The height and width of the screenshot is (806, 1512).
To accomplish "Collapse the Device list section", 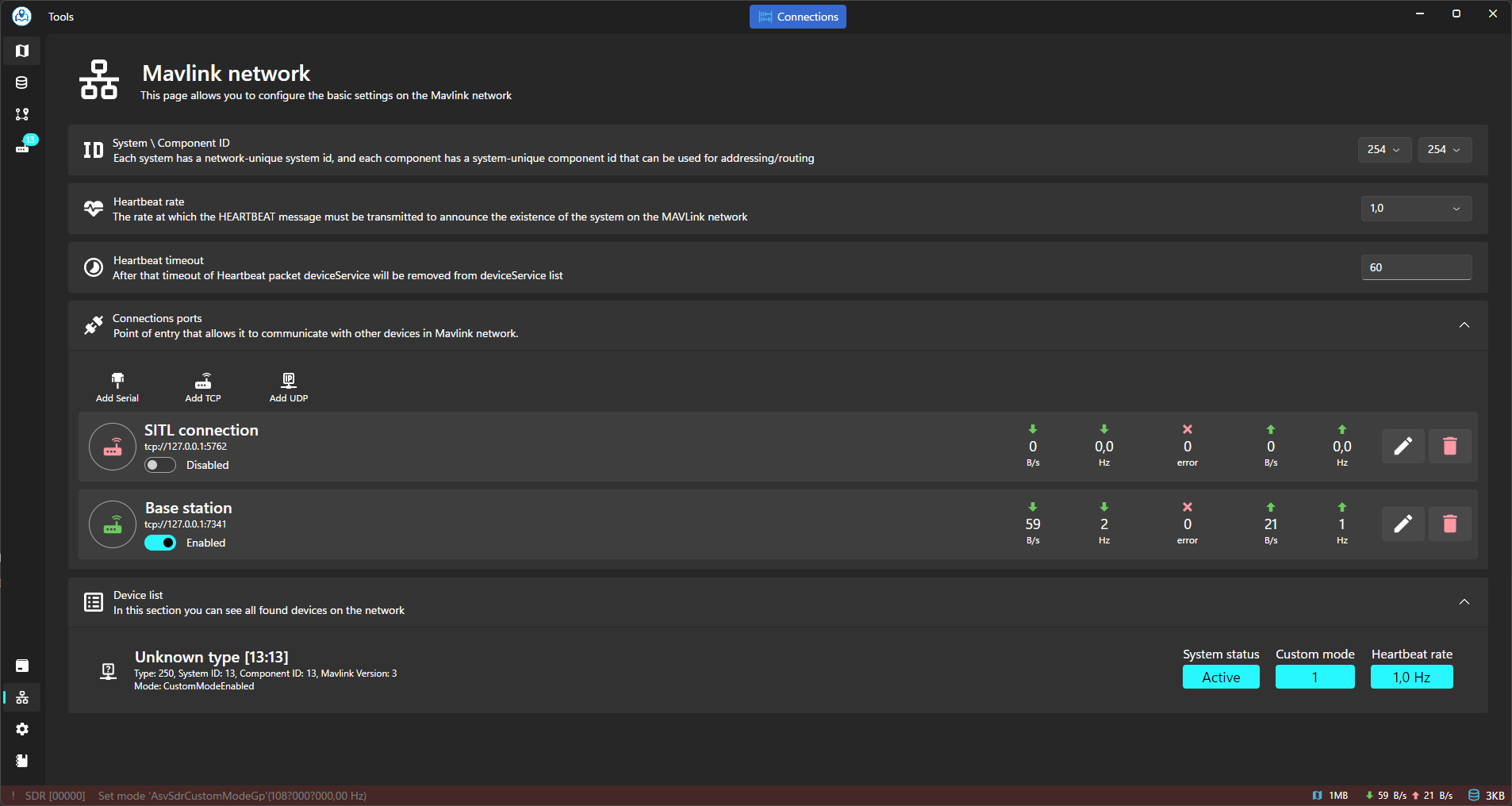I will coord(1464,602).
